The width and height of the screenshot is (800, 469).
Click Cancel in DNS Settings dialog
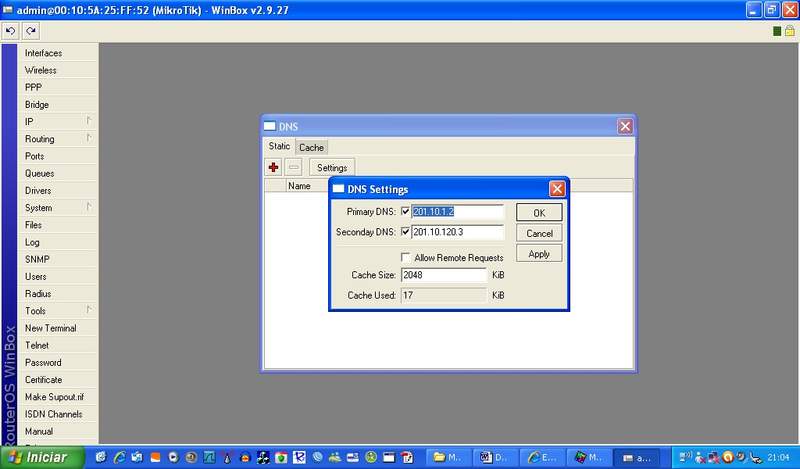click(x=539, y=233)
